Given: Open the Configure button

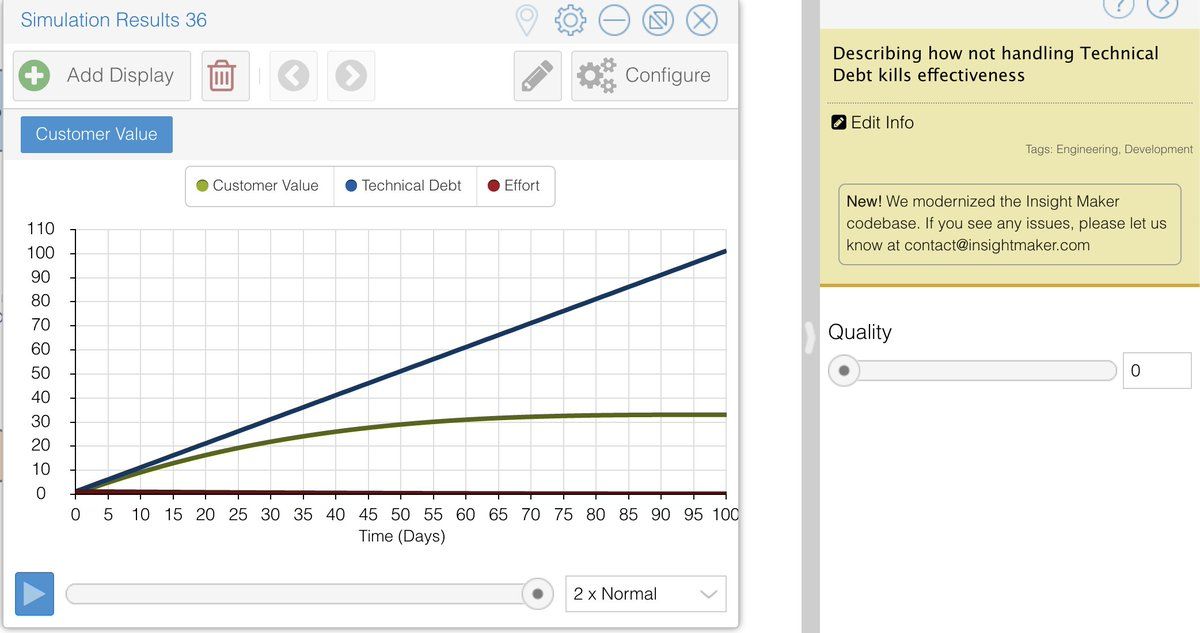Looking at the screenshot, I should pyautogui.click(x=650, y=76).
